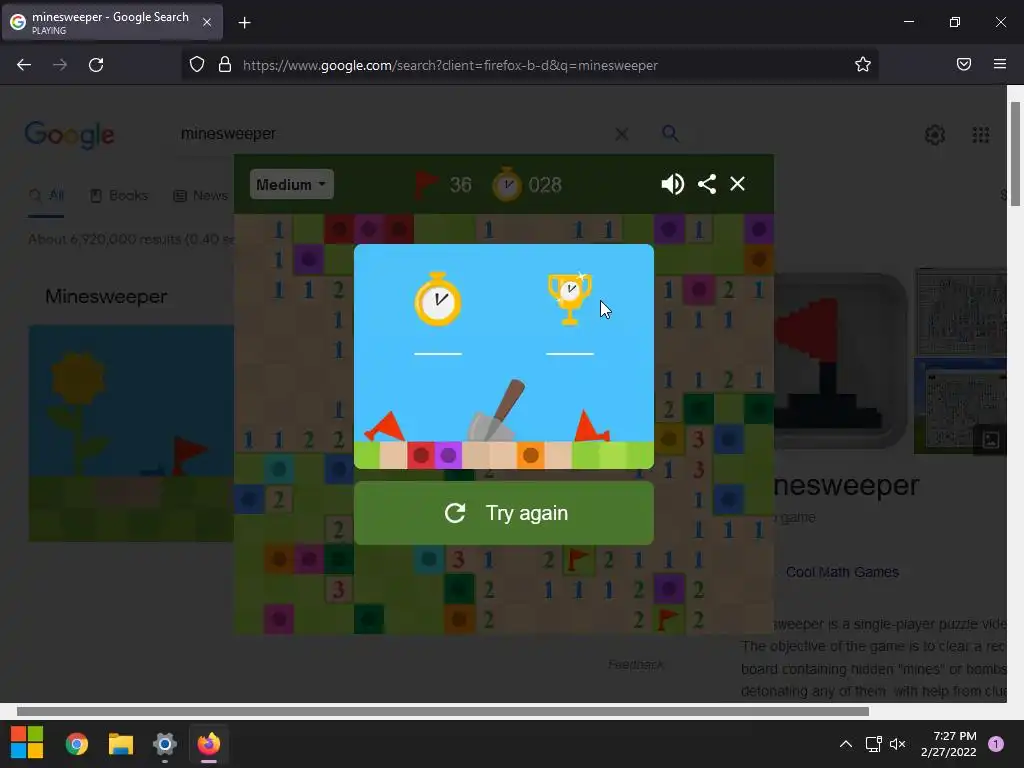Image resolution: width=1024 pixels, height=768 pixels.
Task: Reload the current page
Action: [96, 65]
